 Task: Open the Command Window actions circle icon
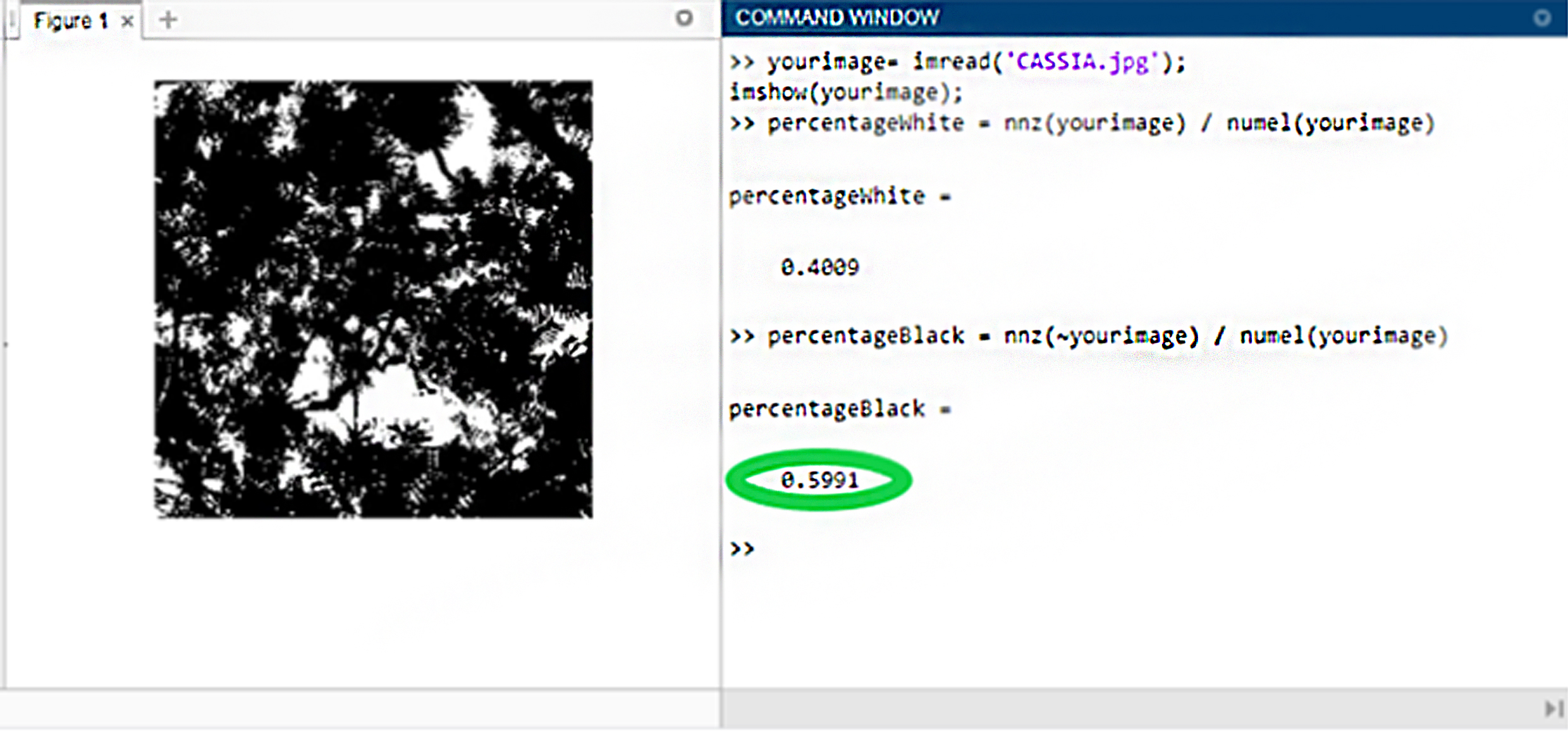pos(1542,18)
